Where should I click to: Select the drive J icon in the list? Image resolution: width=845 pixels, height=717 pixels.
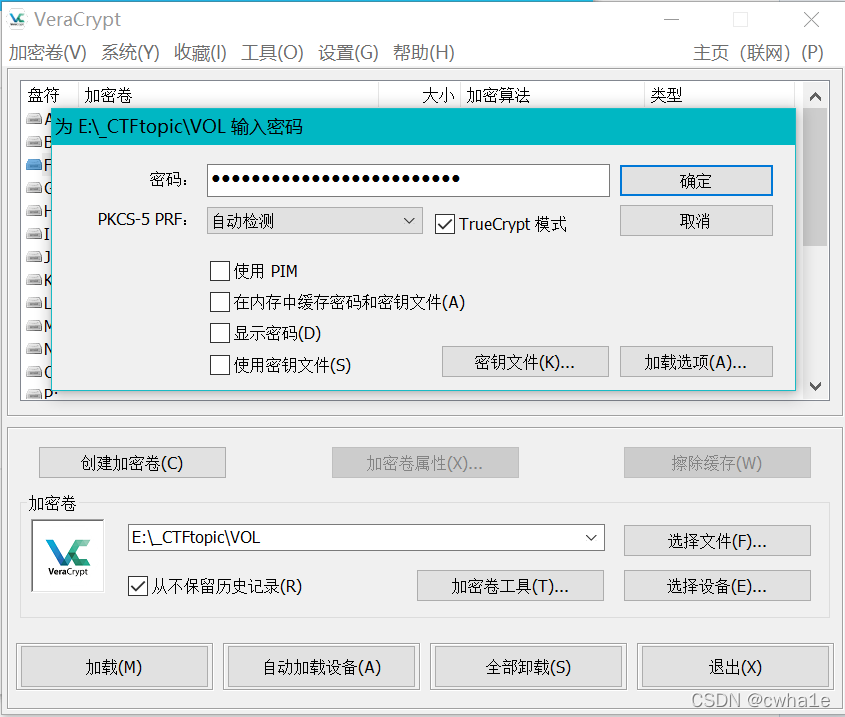34,257
